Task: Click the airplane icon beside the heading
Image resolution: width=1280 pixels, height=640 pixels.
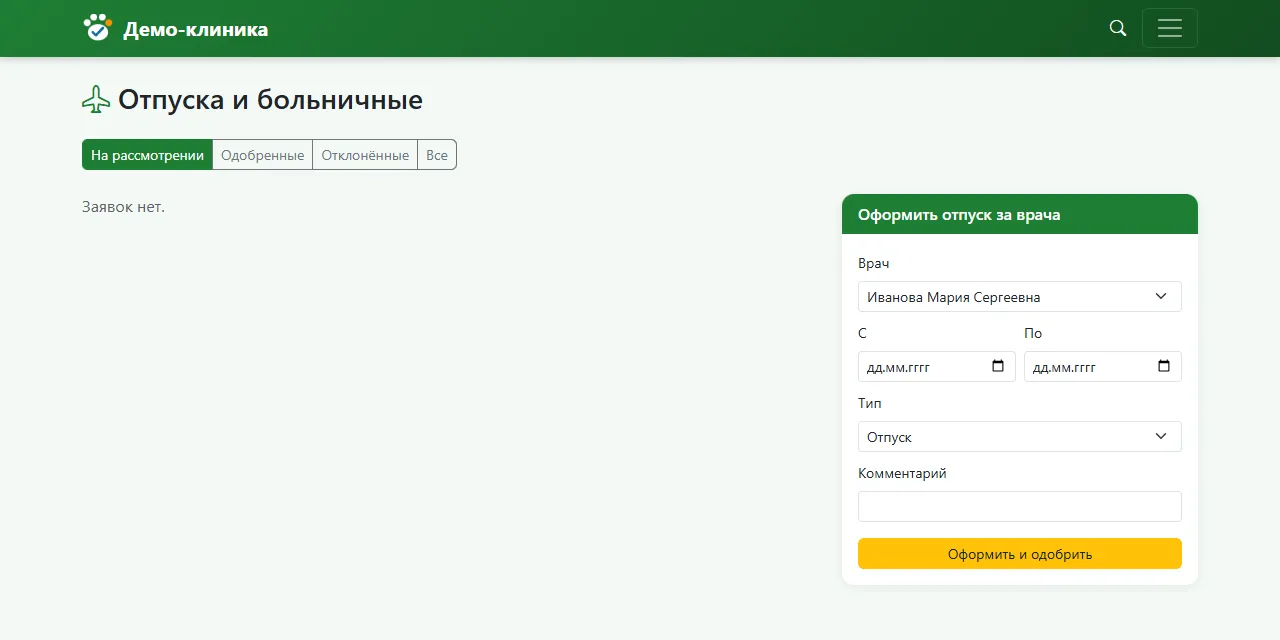Action: point(96,100)
